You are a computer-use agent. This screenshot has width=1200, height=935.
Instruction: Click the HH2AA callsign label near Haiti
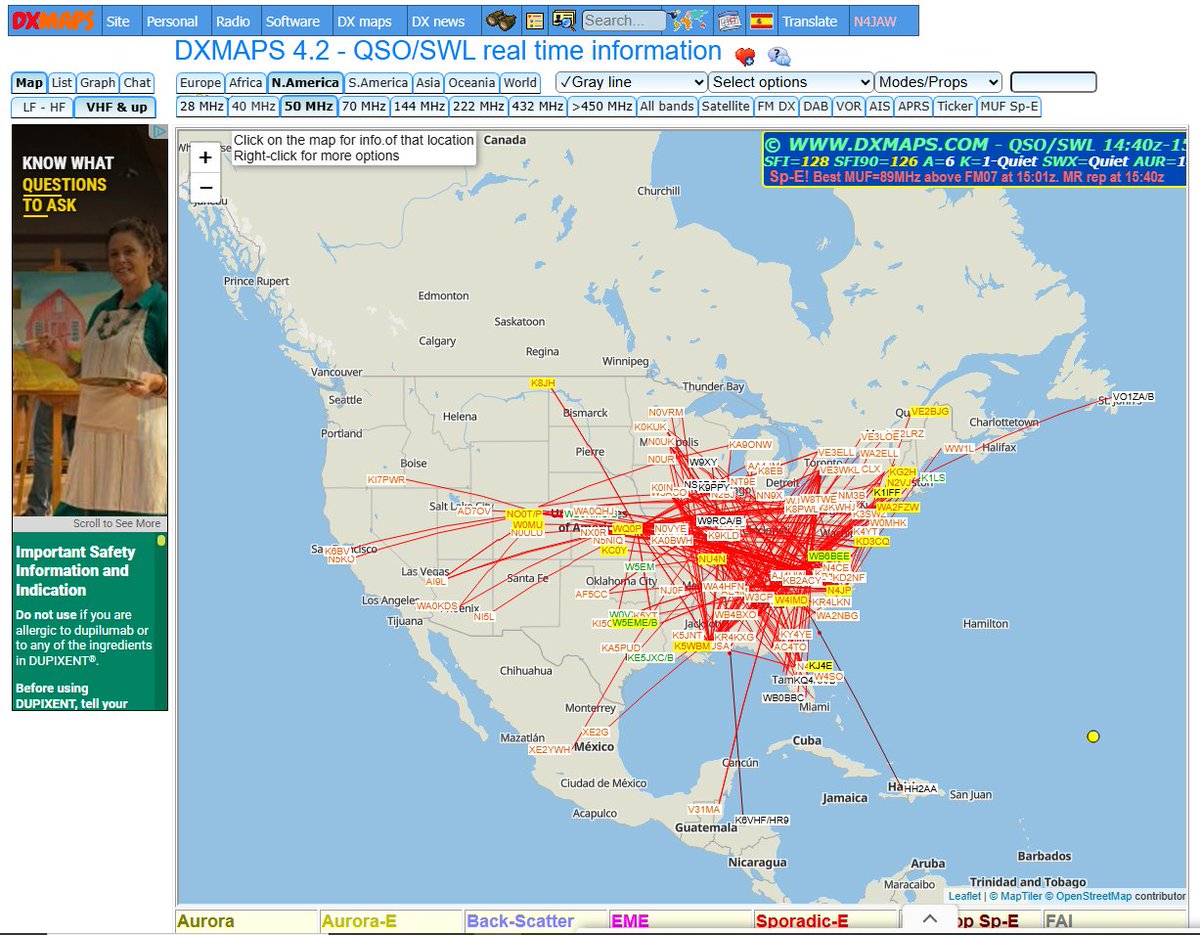click(x=920, y=788)
